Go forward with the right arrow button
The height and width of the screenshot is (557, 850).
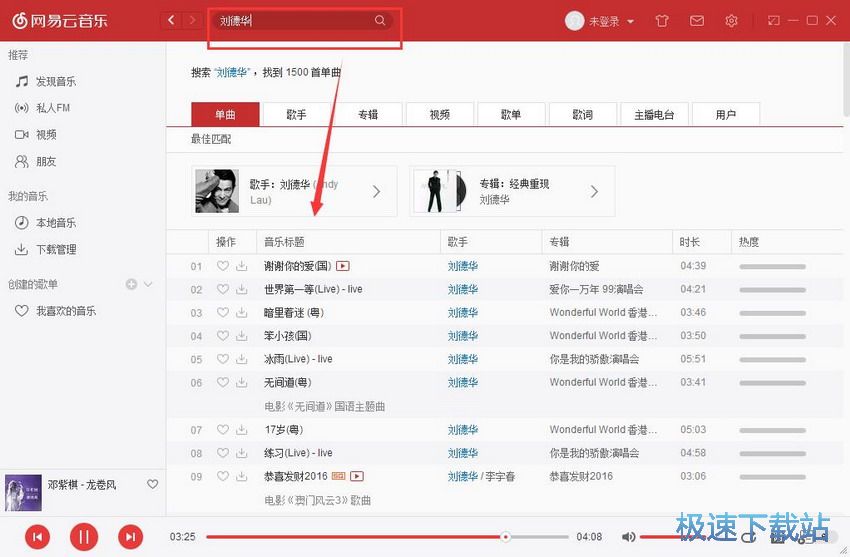tap(191, 21)
